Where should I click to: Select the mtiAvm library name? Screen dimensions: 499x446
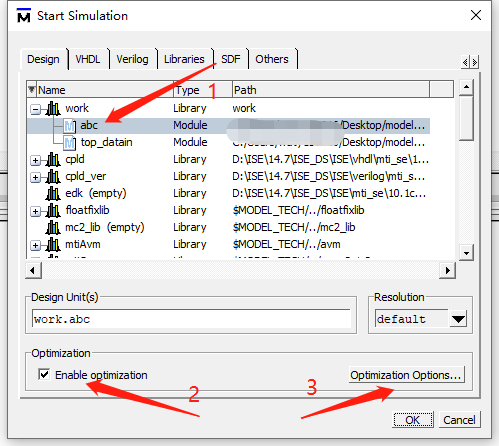(83, 244)
